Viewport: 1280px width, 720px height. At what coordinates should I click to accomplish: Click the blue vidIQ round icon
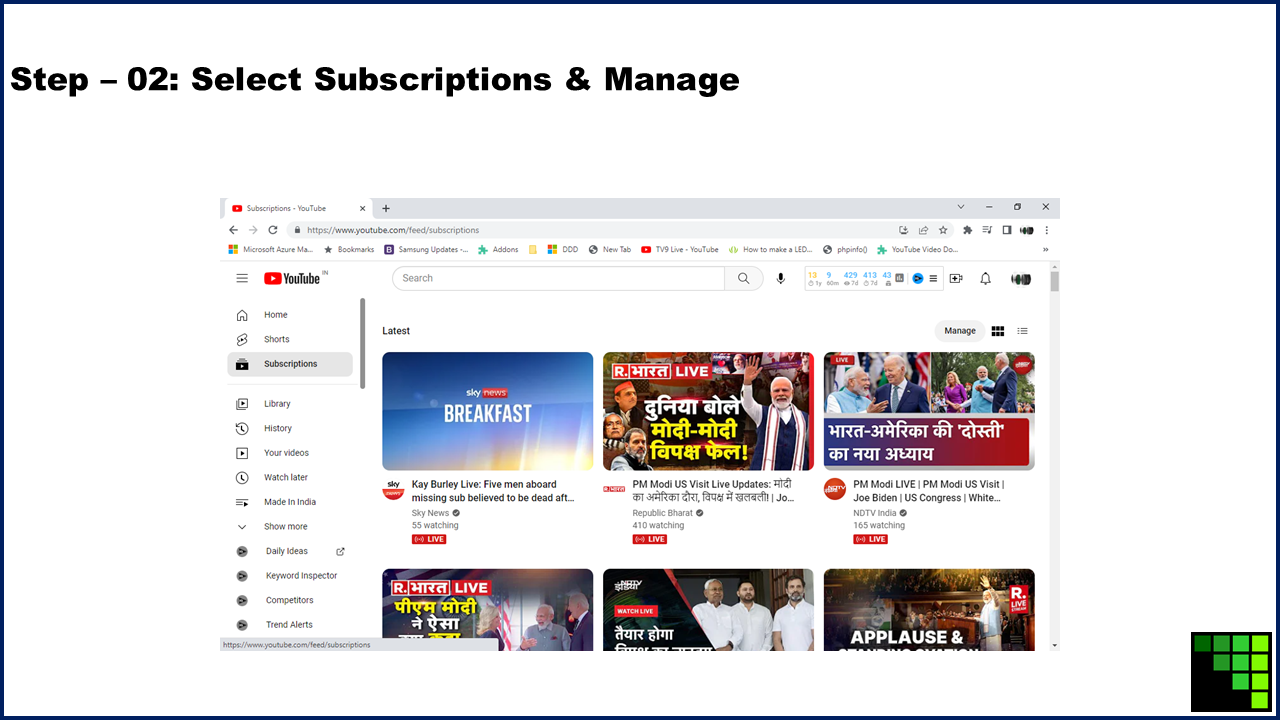coord(917,278)
